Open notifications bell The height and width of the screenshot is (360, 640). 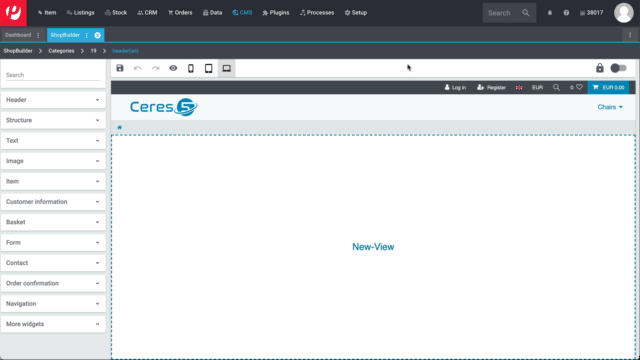coord(550,13)
